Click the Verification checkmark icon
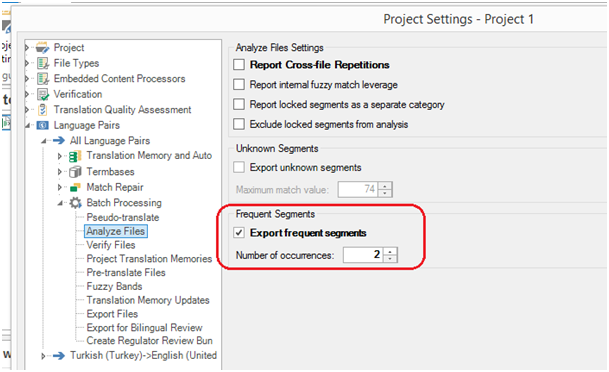The height and width of the screenshot is (372, 609). tap(42, 94)
